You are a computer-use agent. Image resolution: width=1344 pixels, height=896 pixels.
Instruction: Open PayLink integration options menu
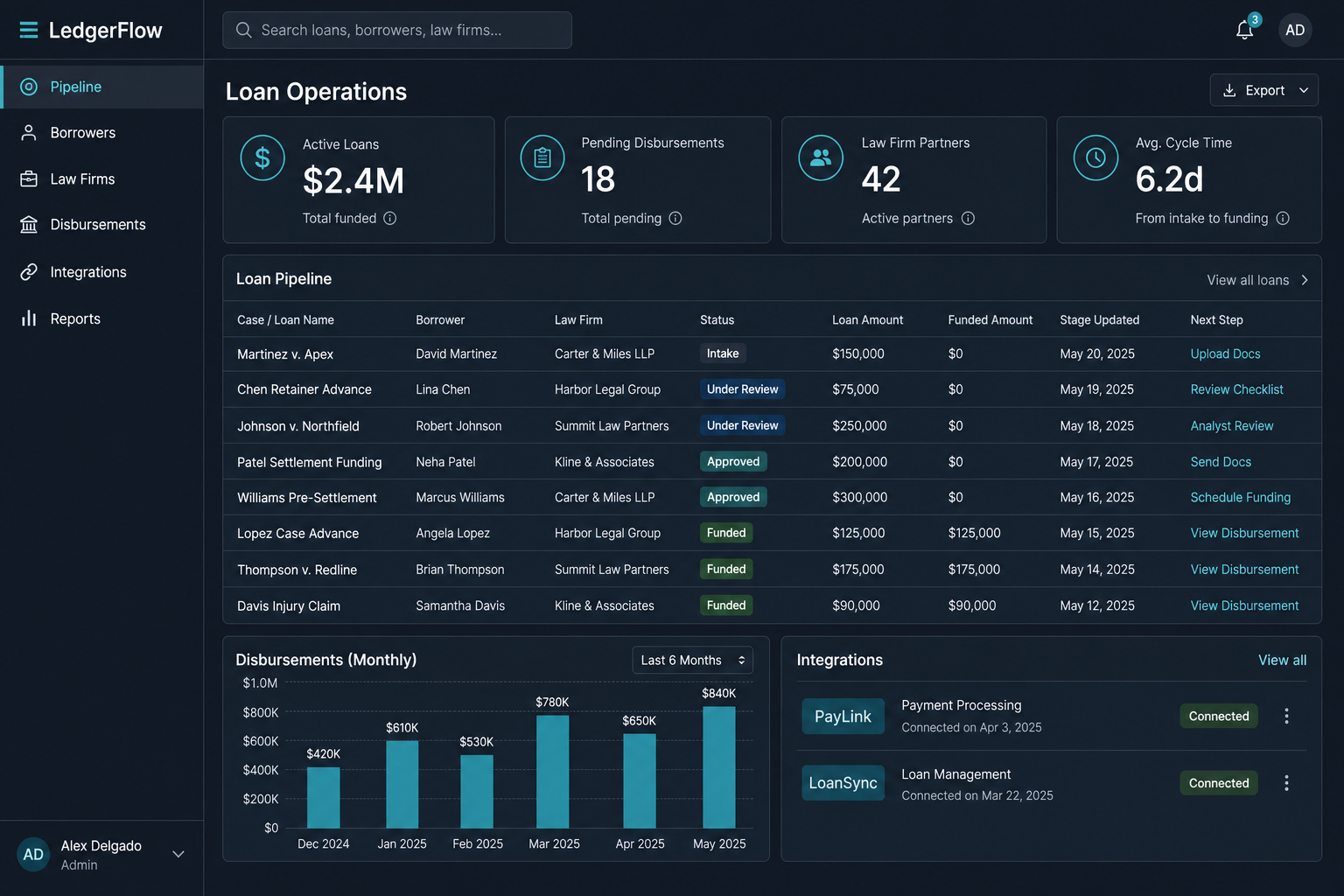pos(1286,716)
